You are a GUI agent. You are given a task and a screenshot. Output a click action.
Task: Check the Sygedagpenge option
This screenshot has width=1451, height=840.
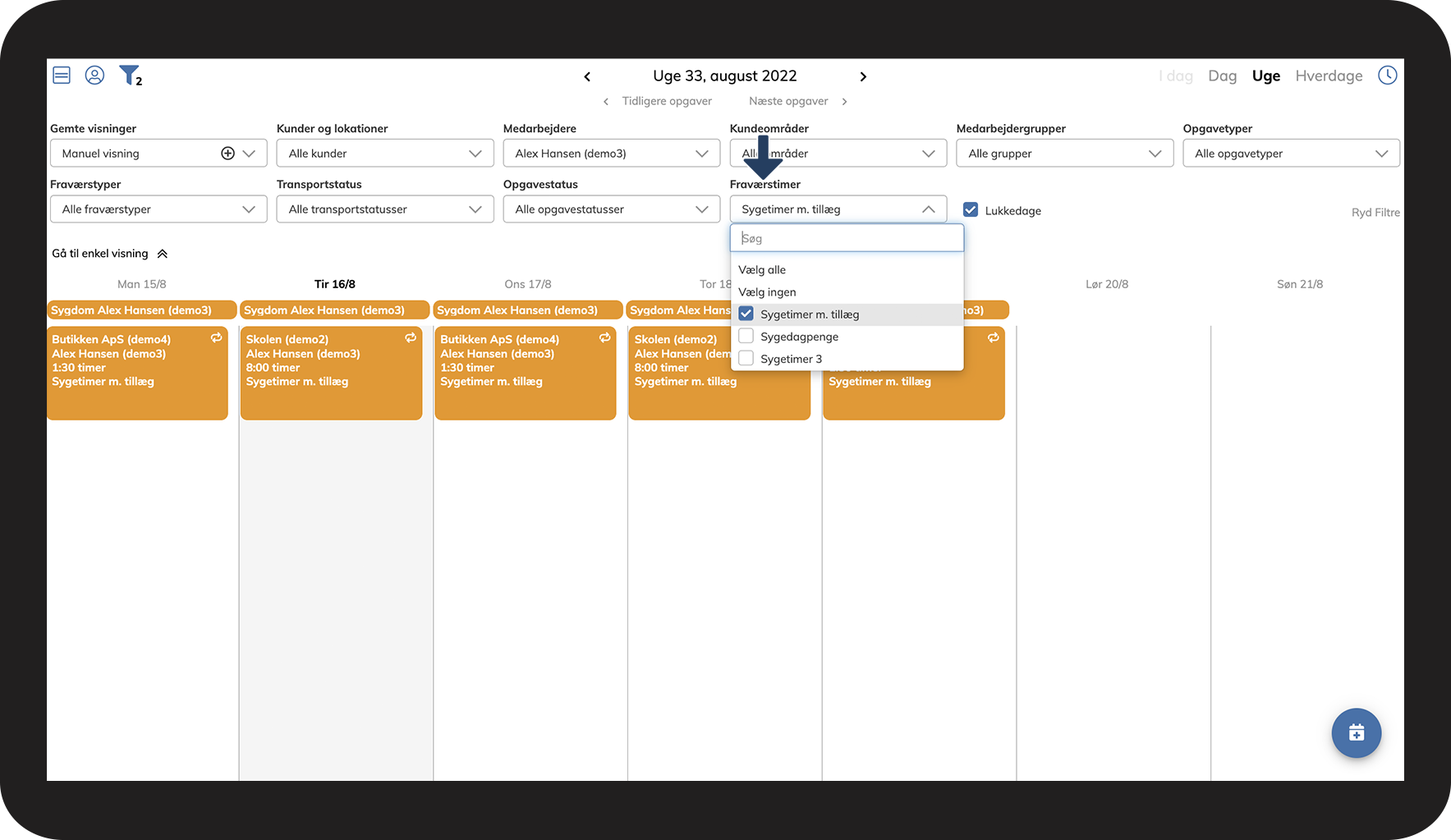coord(746,336)
